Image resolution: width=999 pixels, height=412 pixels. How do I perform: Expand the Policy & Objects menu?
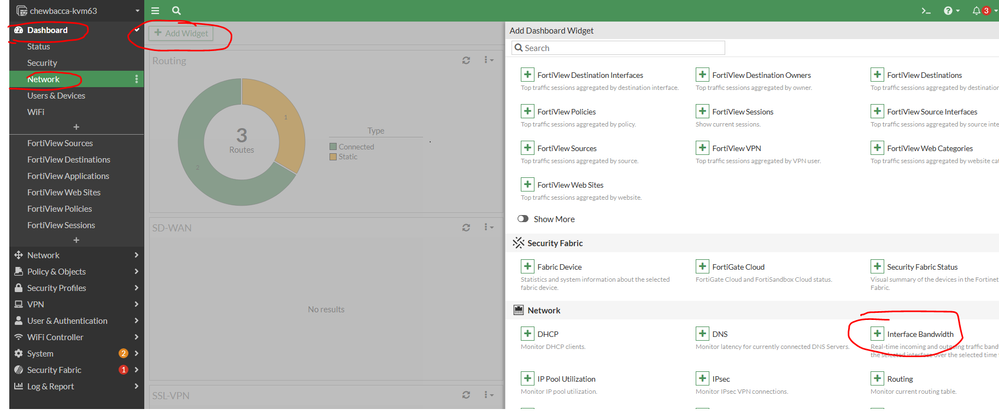[76, 271]
